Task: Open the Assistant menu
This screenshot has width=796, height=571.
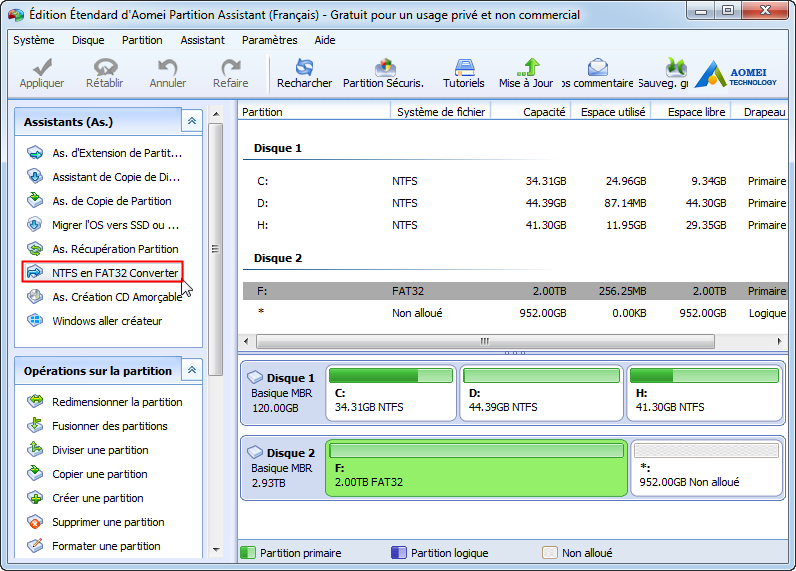Action: coord(203,40)
